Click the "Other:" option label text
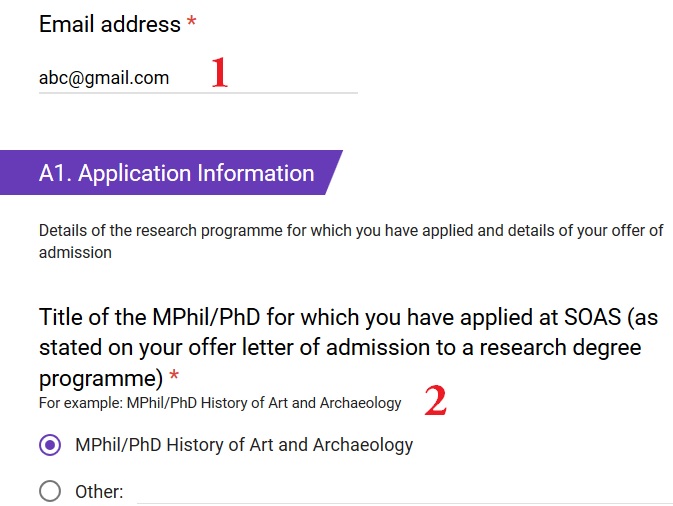Image resolution: width=673 pixels, height=506 pixels. [x=99, y=491]
